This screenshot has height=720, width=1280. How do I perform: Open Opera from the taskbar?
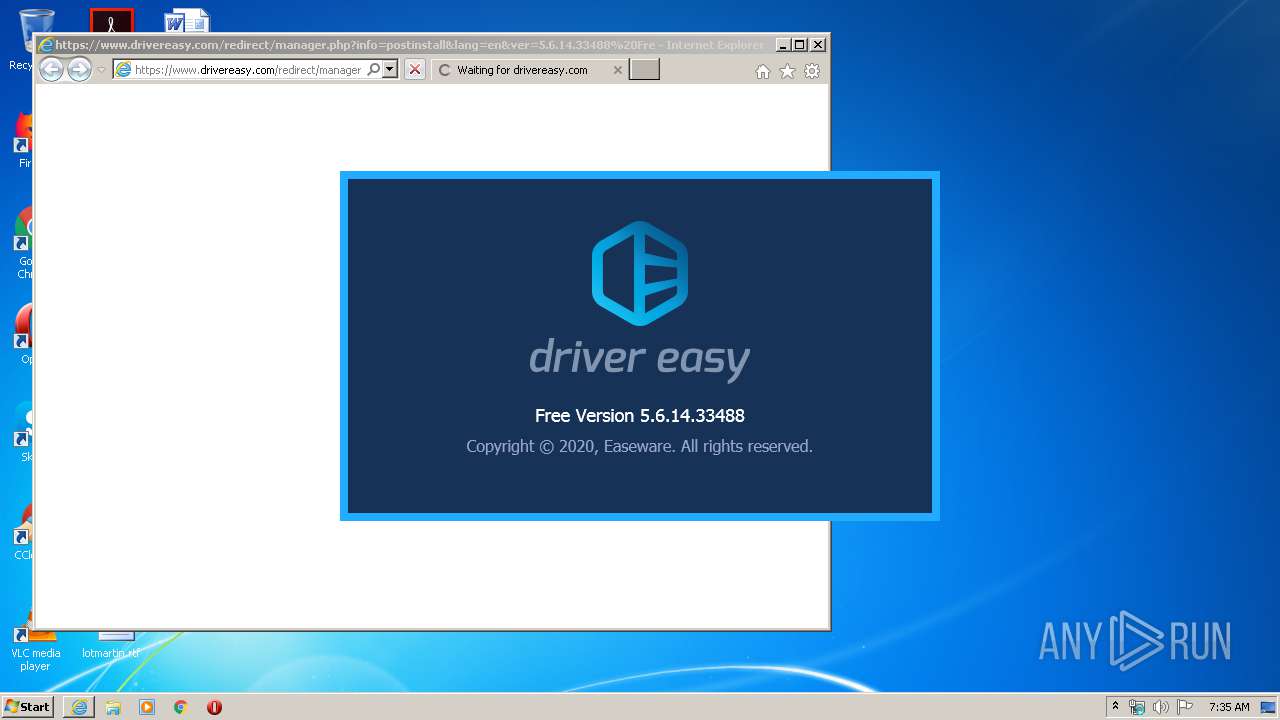[x=214, y=707]
